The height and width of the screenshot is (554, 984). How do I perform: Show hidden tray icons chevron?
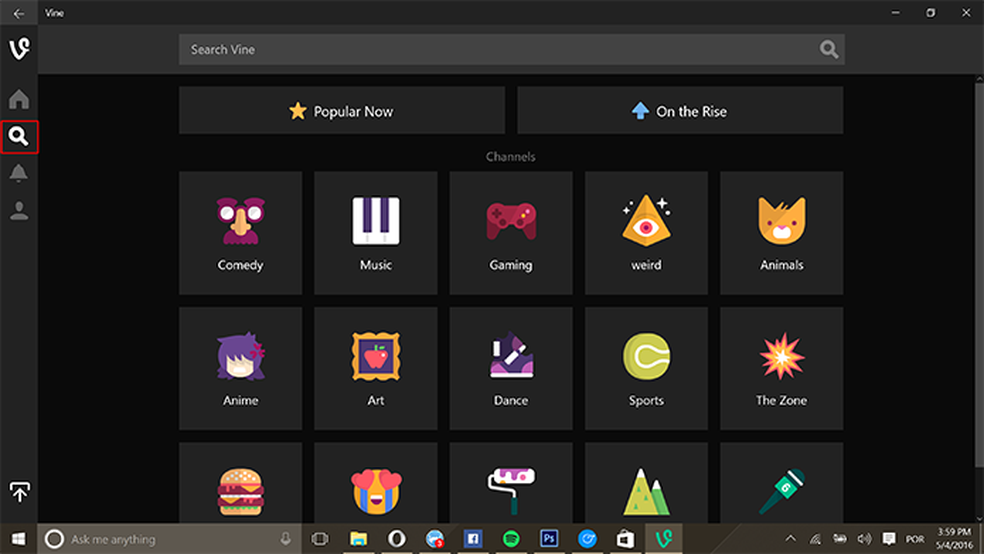point(791,539)
